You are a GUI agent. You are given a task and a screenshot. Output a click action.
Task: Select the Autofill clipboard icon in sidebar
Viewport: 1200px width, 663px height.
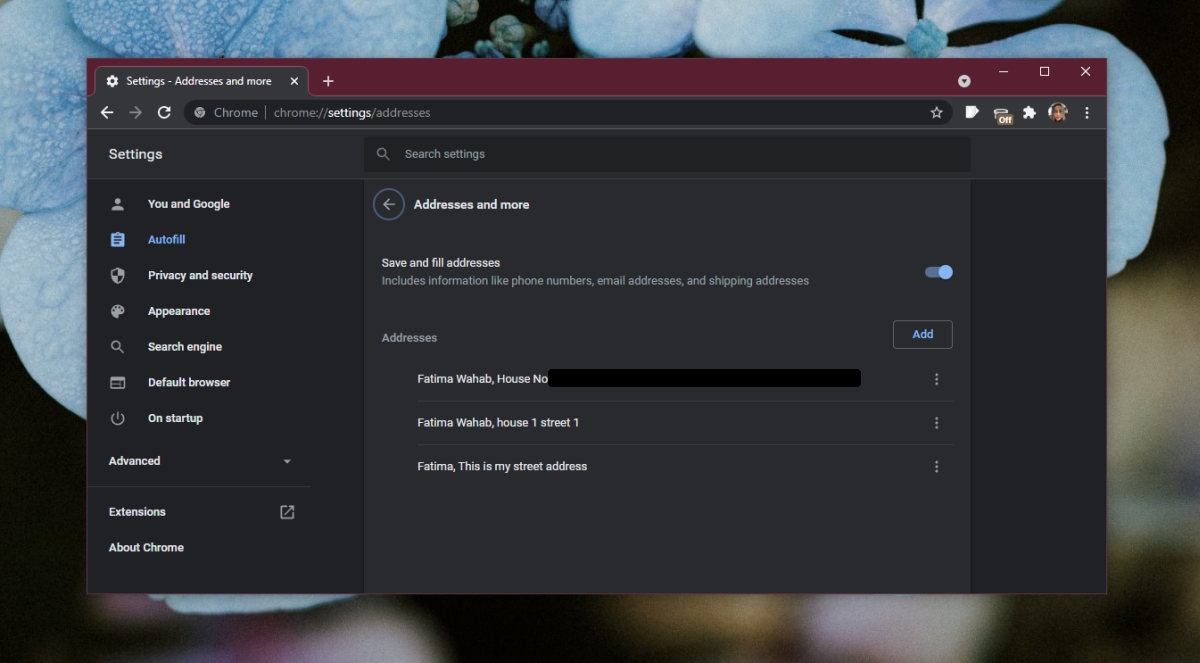coord(117,239)
